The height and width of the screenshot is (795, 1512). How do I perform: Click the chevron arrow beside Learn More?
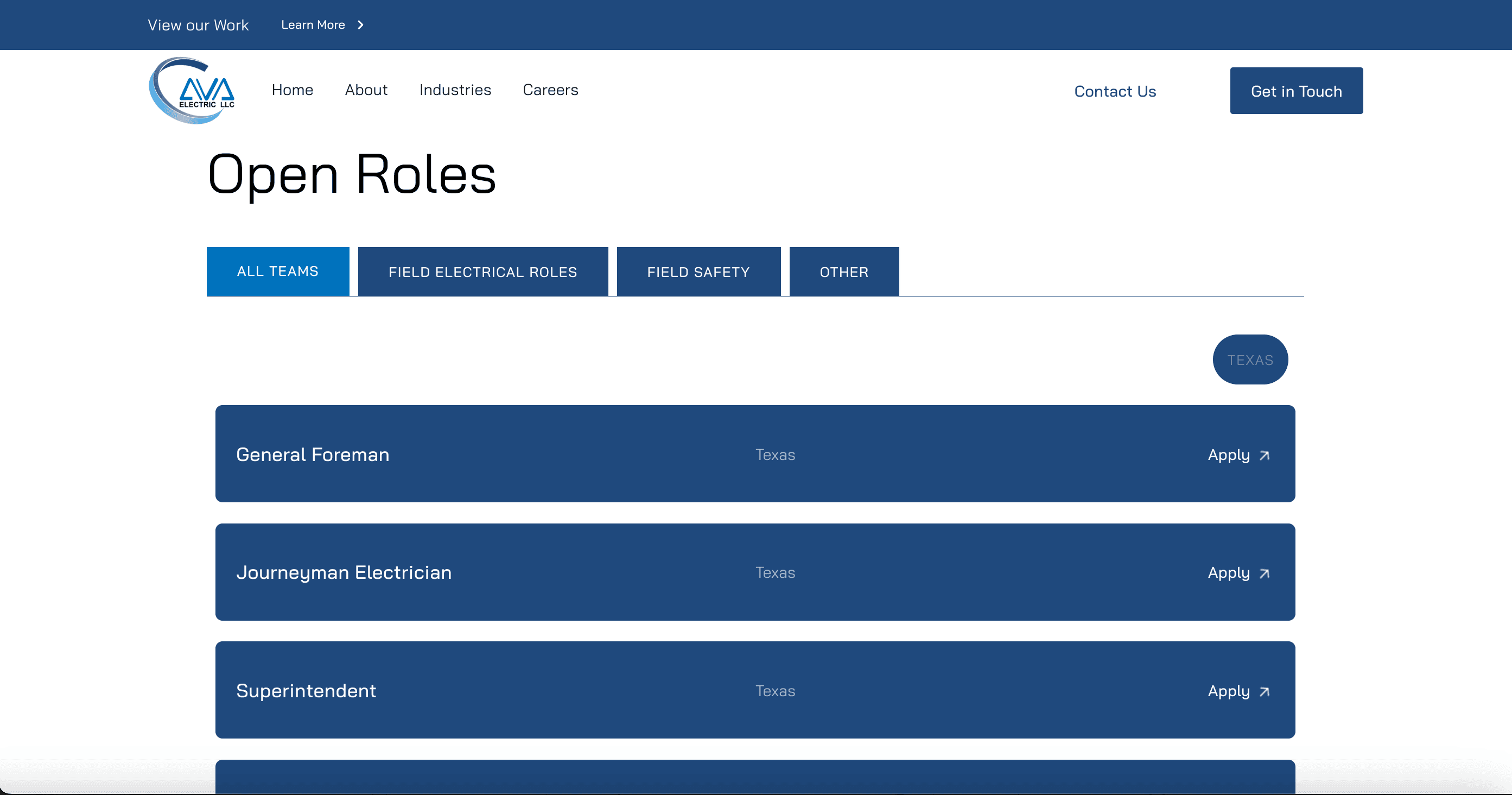point(361,24)
